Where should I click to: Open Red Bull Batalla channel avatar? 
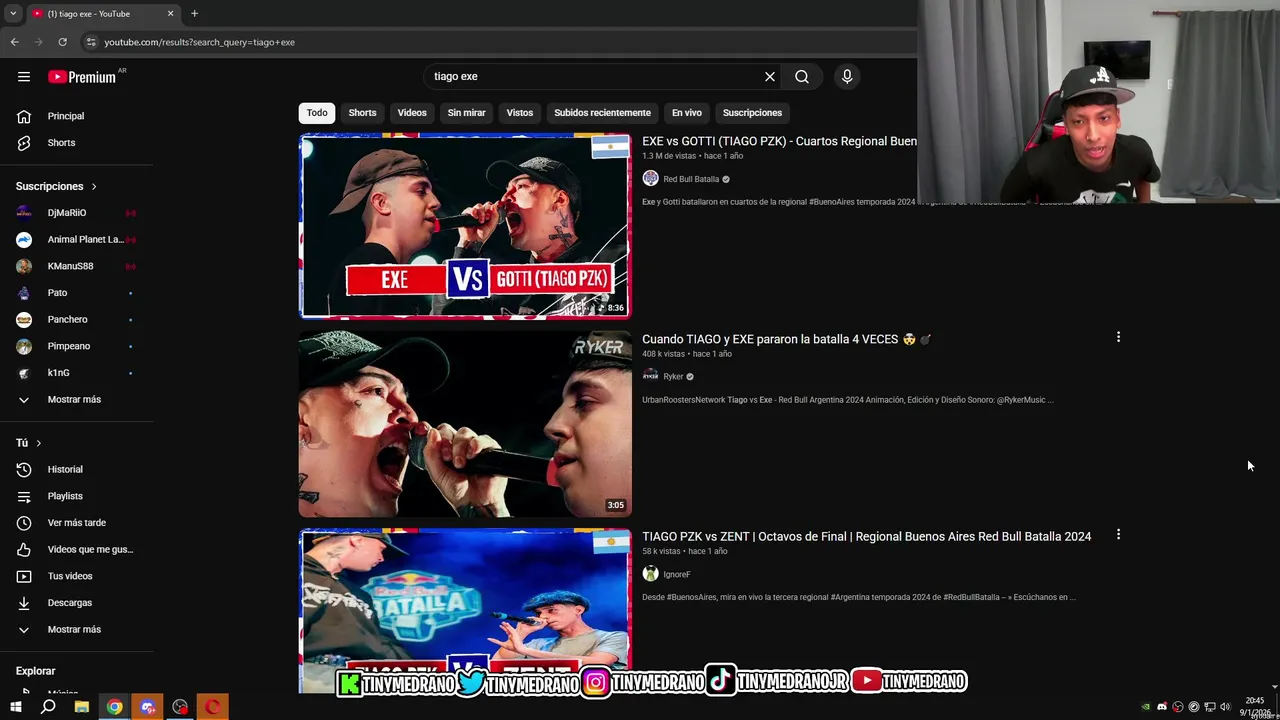click(x=650, y=179)
